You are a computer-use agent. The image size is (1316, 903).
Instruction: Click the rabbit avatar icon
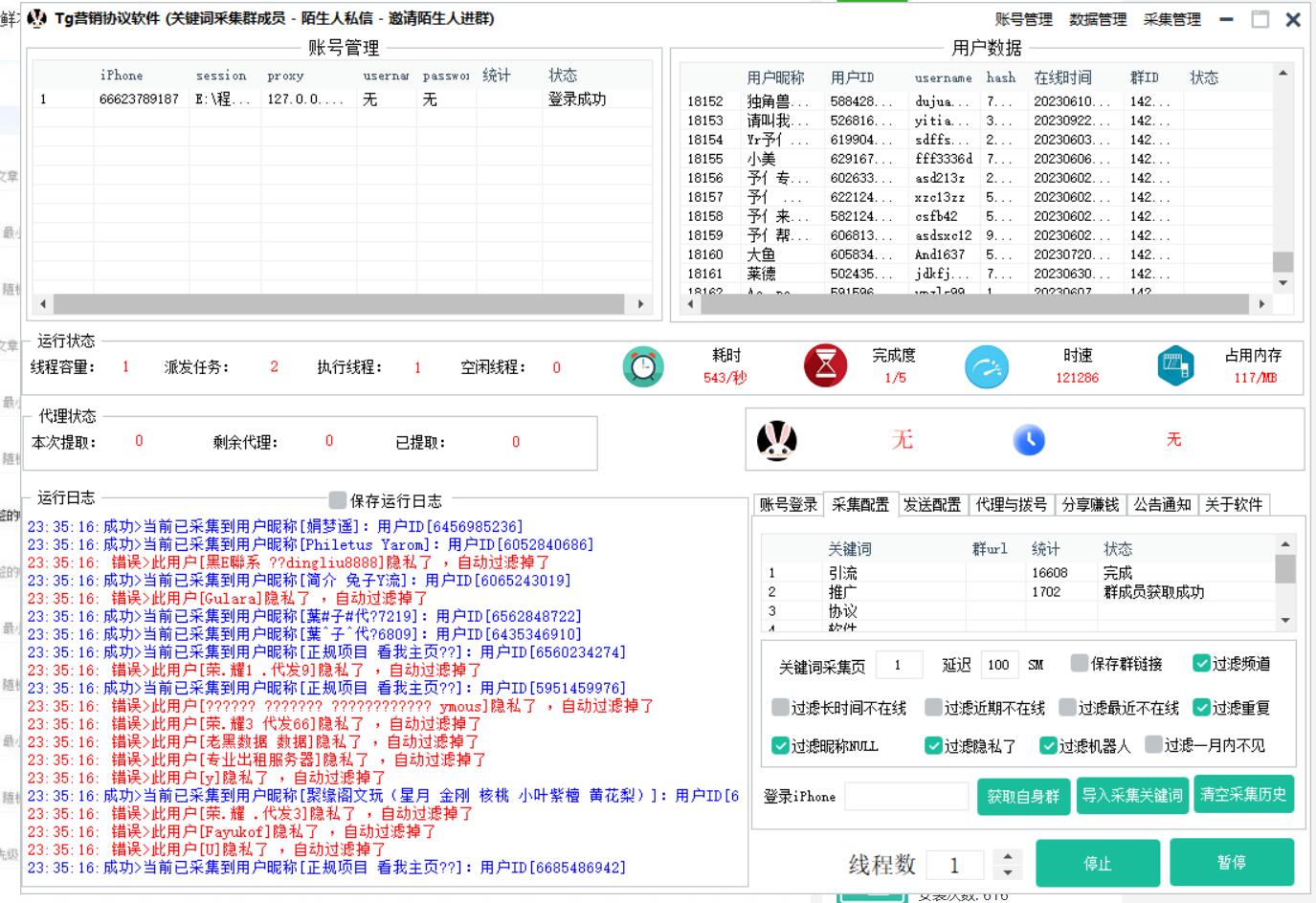(777, 440)
